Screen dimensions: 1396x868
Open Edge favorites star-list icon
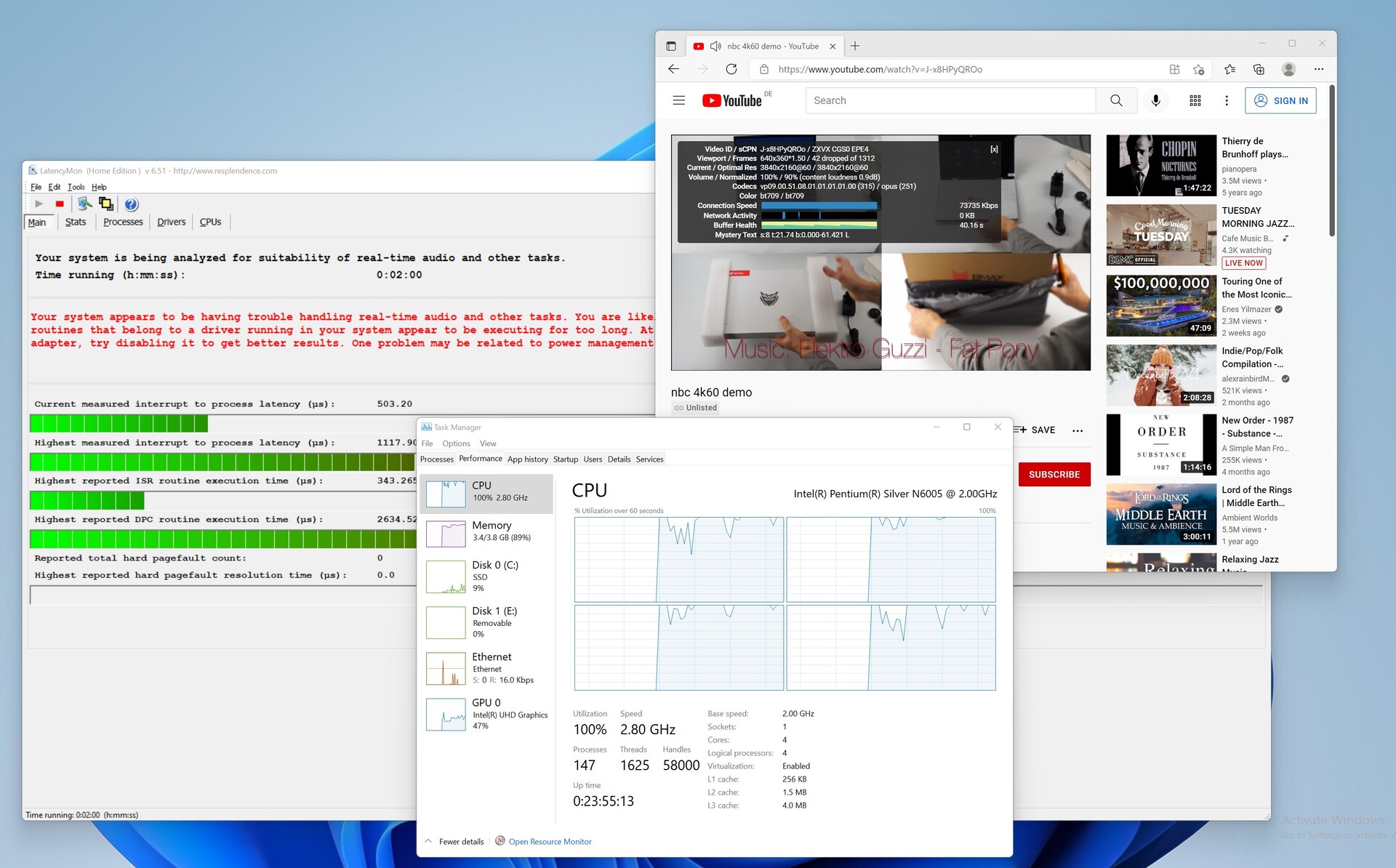tap(1229, 69)
